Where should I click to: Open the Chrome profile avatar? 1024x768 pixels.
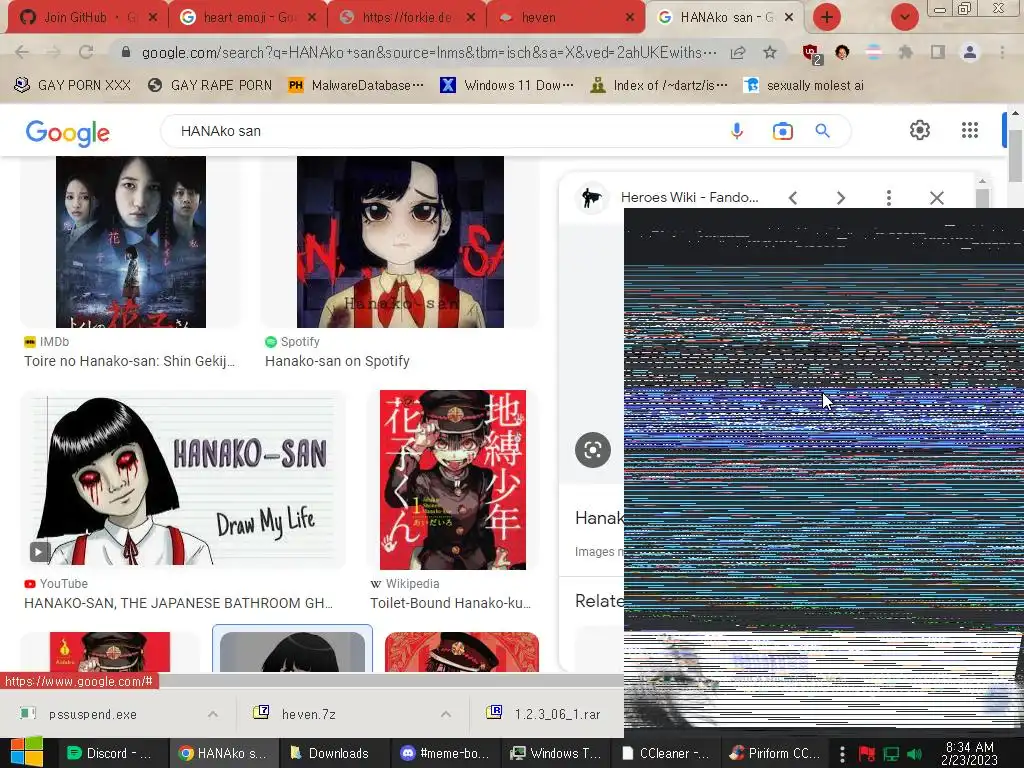point(970,52)
